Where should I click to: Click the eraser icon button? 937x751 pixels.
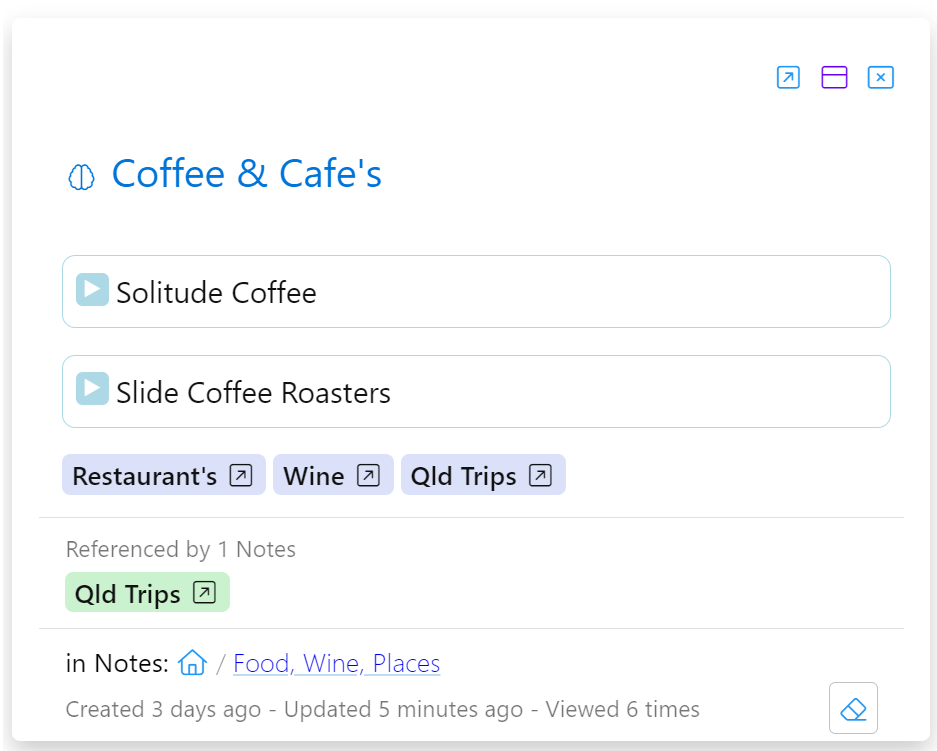click(853, 708)
